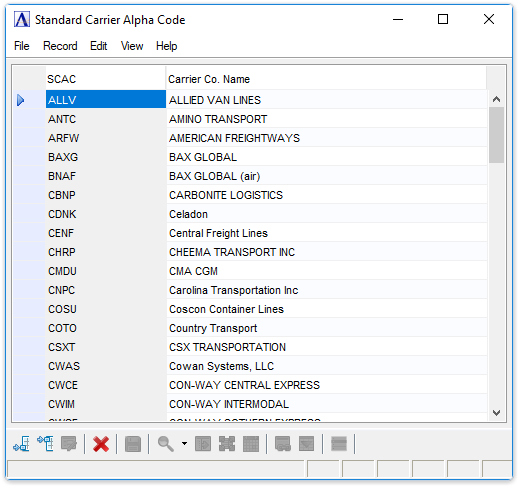The width and height of the screenshot is (522, 489).
Task: Open the View menu
Action: tap(132, 46)
